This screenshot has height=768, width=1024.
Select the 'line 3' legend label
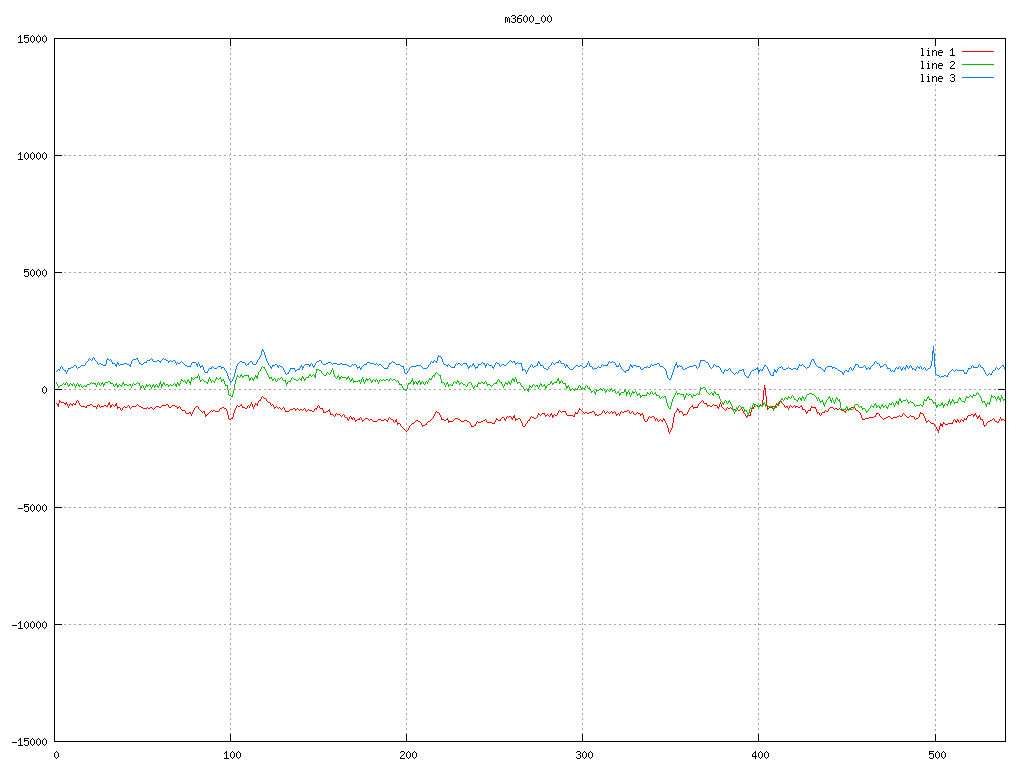(937, 78)
